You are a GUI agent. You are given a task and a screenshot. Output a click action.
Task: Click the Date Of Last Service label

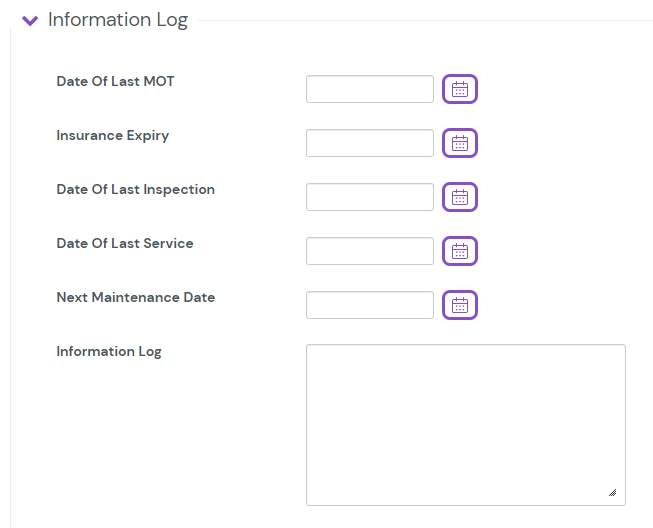click(x=125, y=243)
